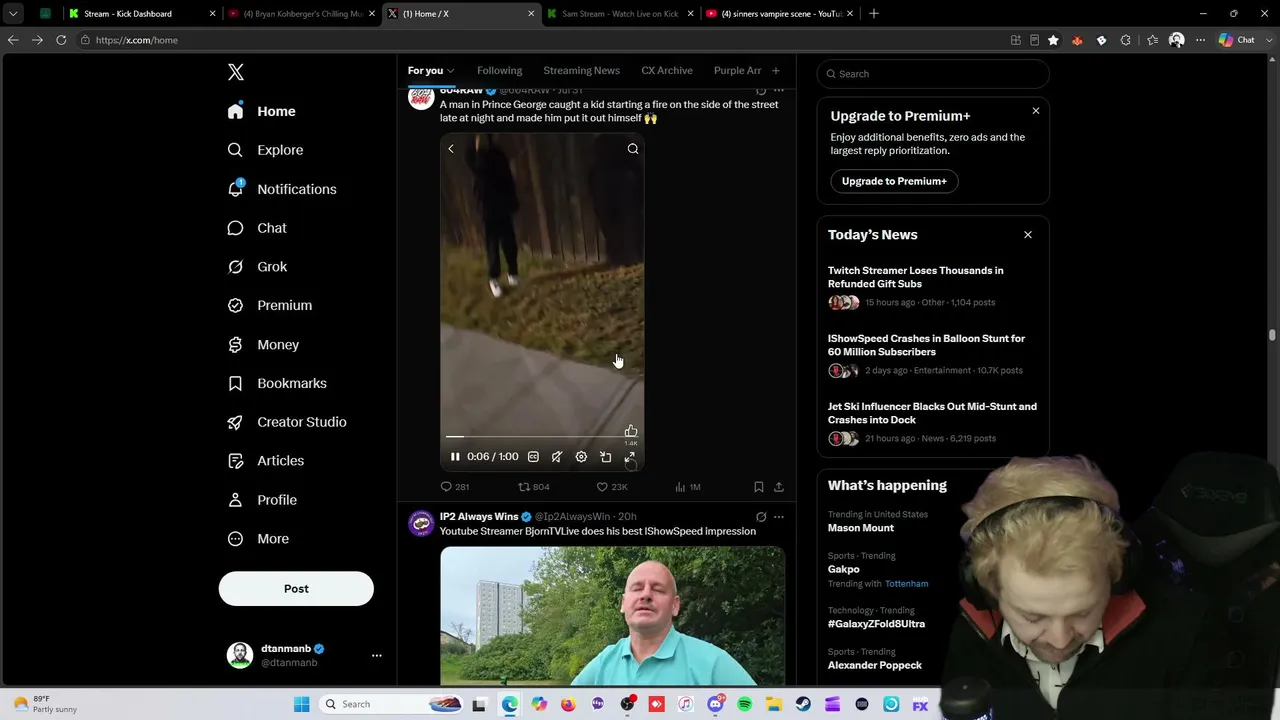Open Articles from the sidebar
The height and width of the screenshot is (720, 1280).
point(266,461)
